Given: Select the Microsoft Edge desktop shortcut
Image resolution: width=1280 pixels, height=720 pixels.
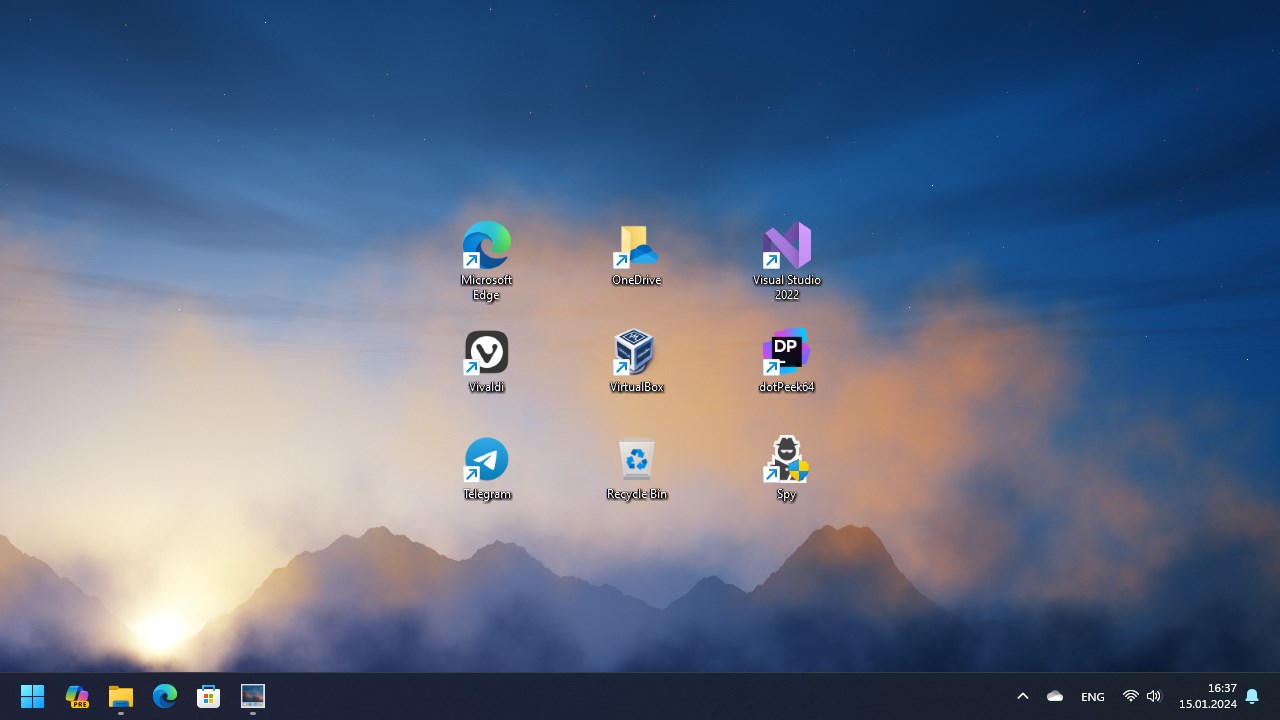Looking at the screenshot, I should tap(487, 260).
